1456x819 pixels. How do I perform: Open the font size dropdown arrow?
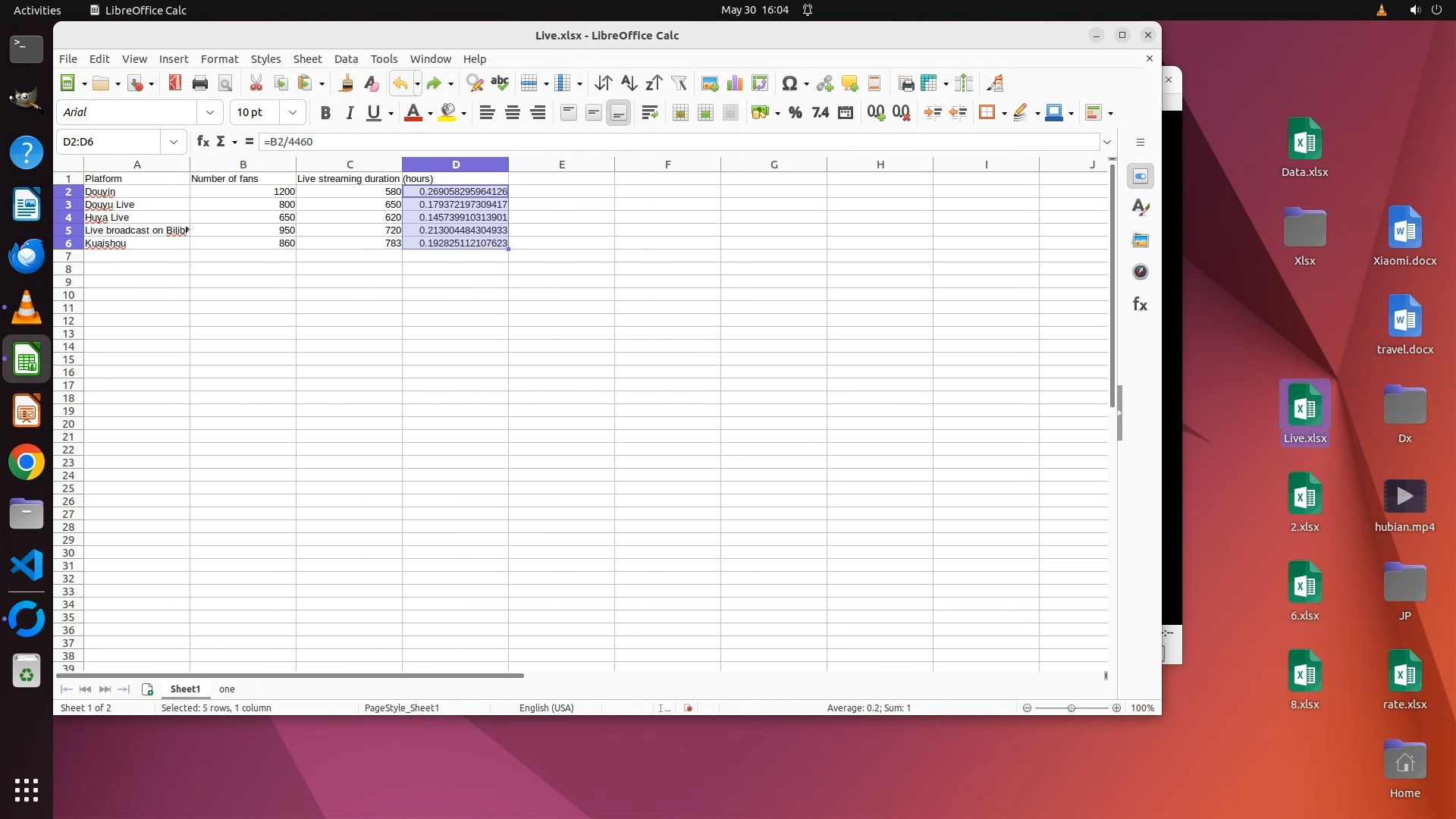(292, 113)
